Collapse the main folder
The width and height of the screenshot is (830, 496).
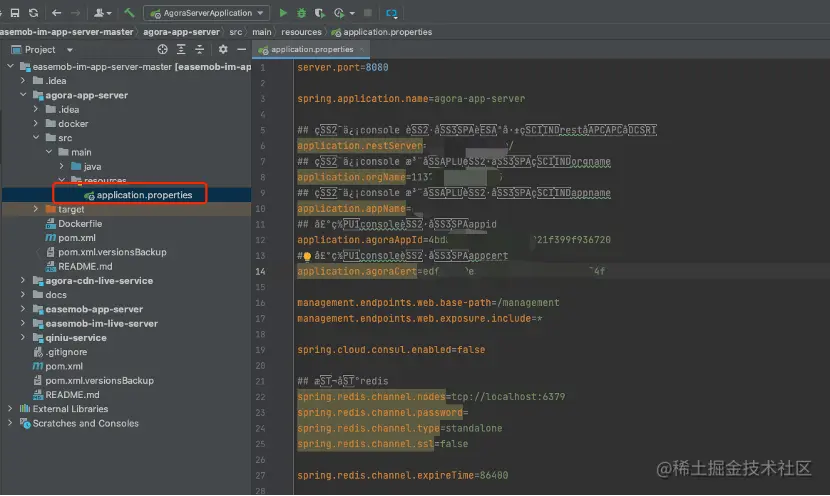tap(49, 152)
